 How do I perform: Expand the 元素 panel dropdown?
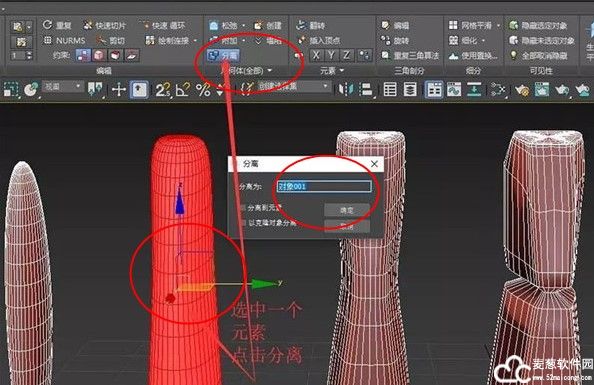click(342, 70)
